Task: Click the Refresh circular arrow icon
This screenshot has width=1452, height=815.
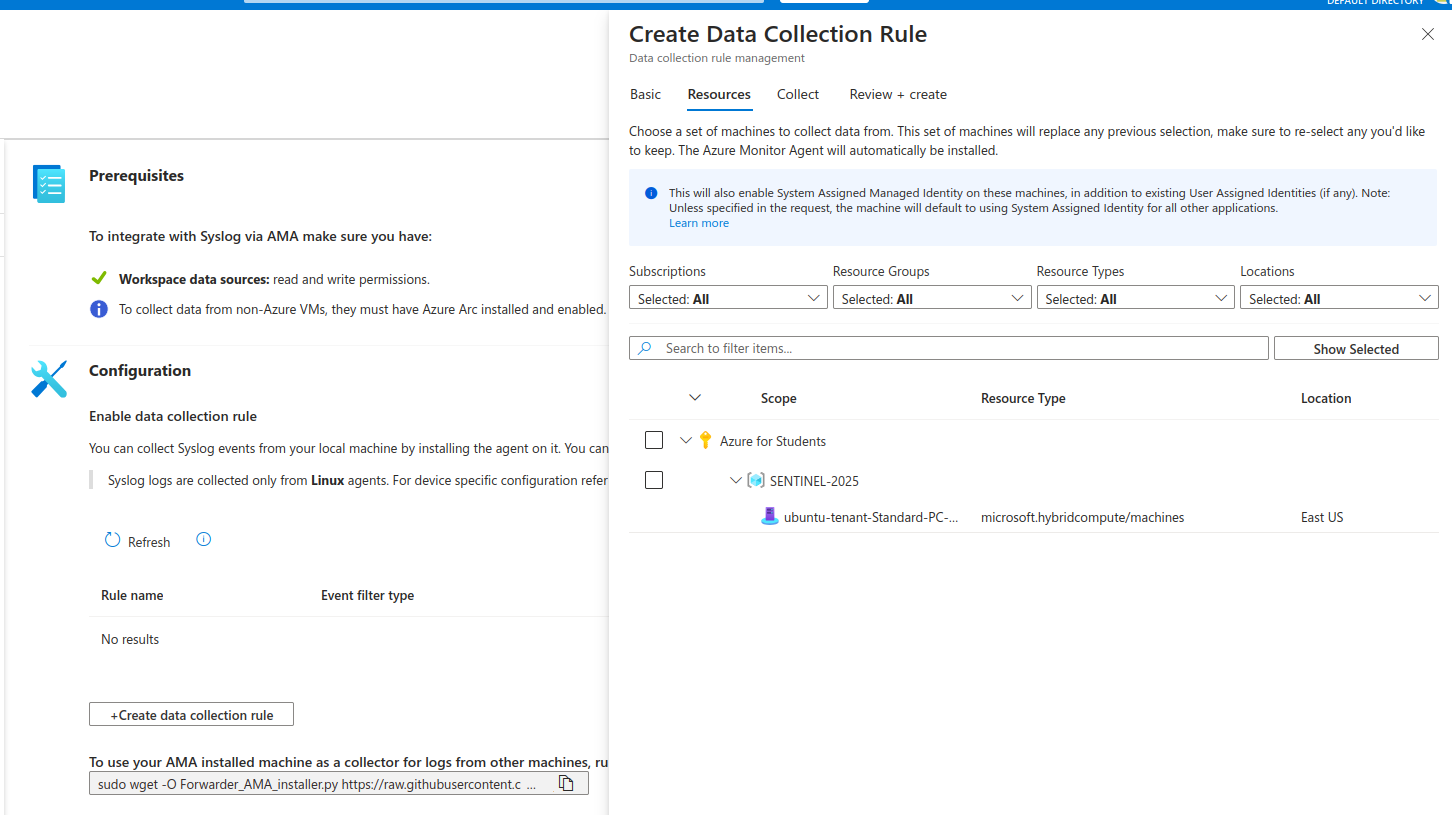Action: tap(113, 541)
